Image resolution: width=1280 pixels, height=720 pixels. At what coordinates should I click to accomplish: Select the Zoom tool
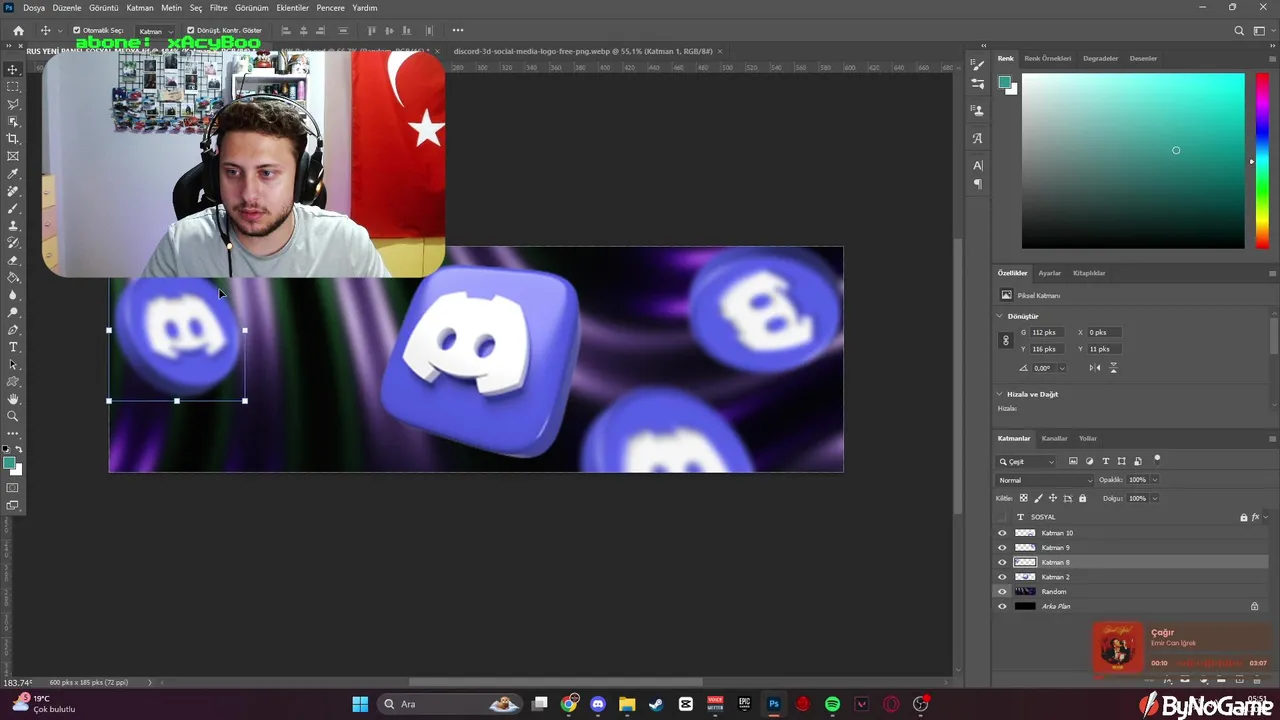[x=13, y=416]
